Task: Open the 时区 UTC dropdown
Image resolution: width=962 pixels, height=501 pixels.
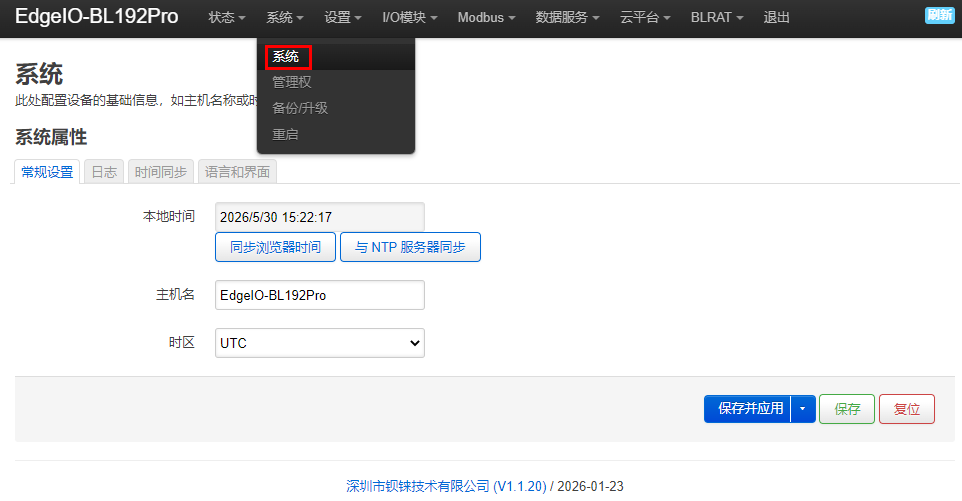Action: click(320, 343)
